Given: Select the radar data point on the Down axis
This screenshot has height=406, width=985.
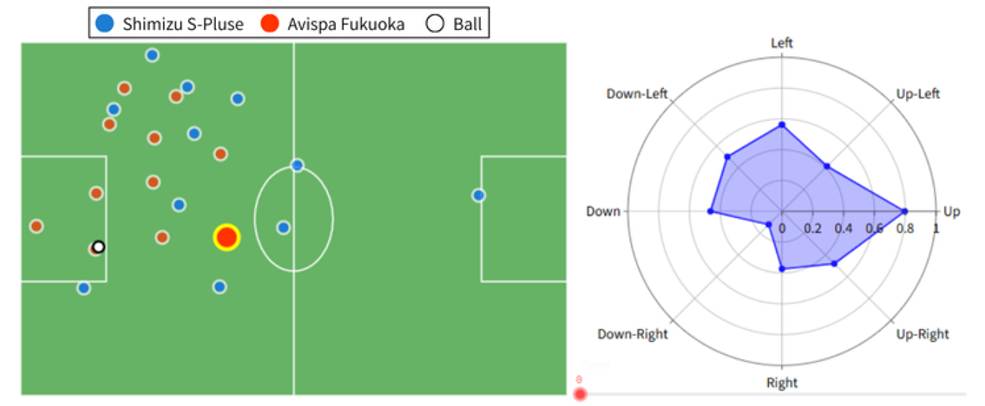Looking at the screenshot, I should pyautogui.click(x=710, y=211).
